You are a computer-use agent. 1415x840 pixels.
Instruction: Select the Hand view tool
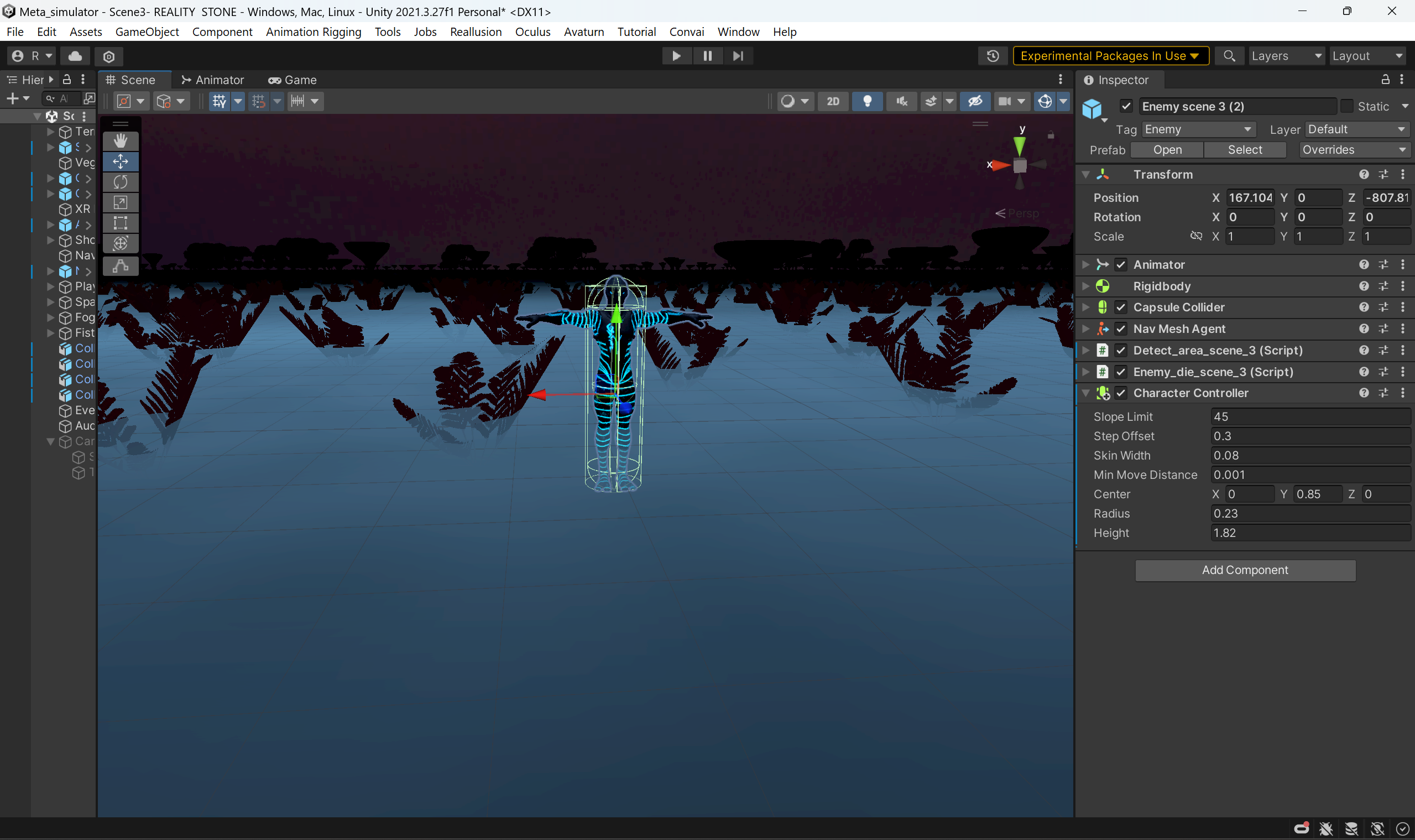point(121,140)
